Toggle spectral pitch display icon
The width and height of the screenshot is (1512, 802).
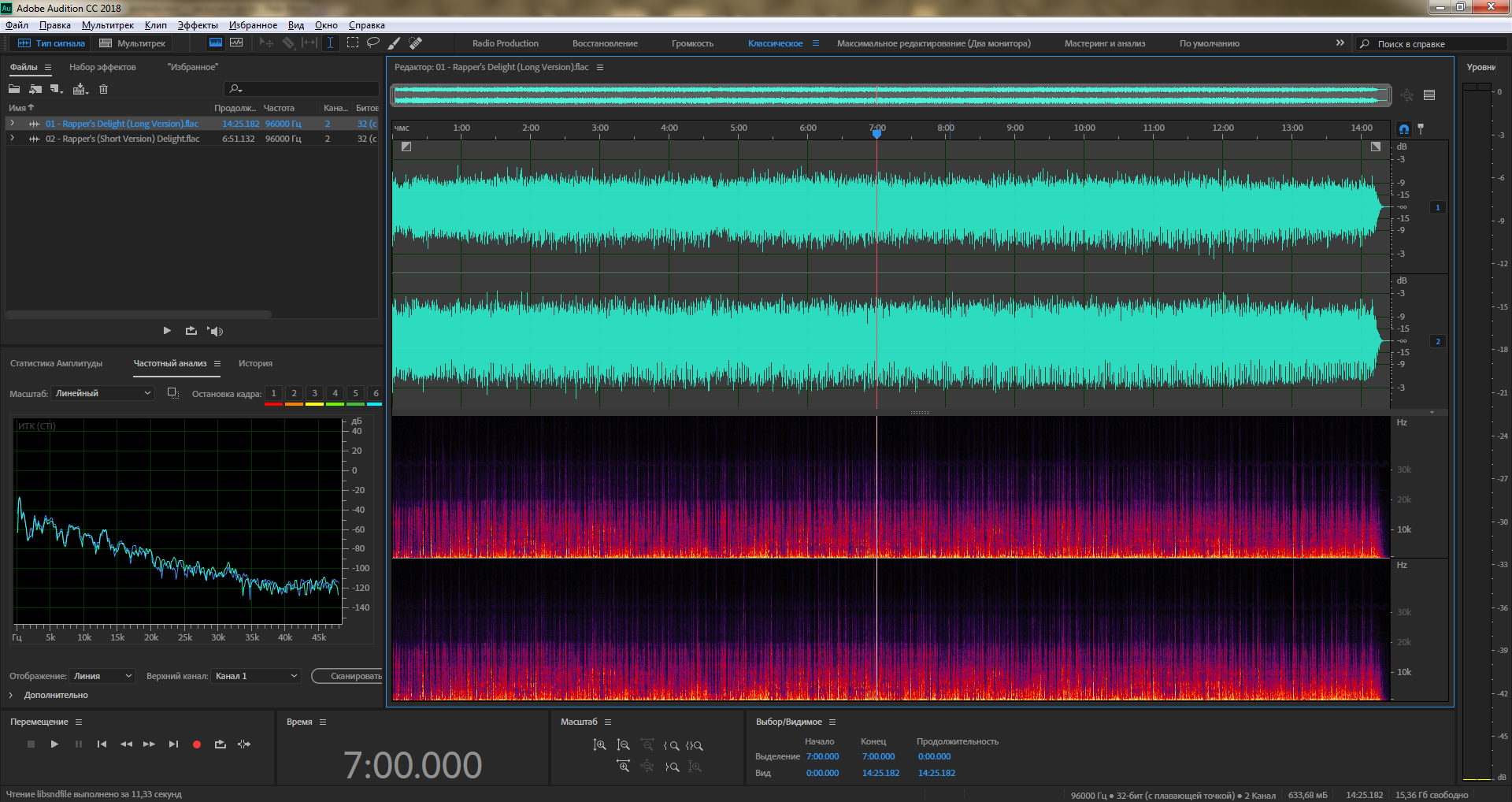236,43
